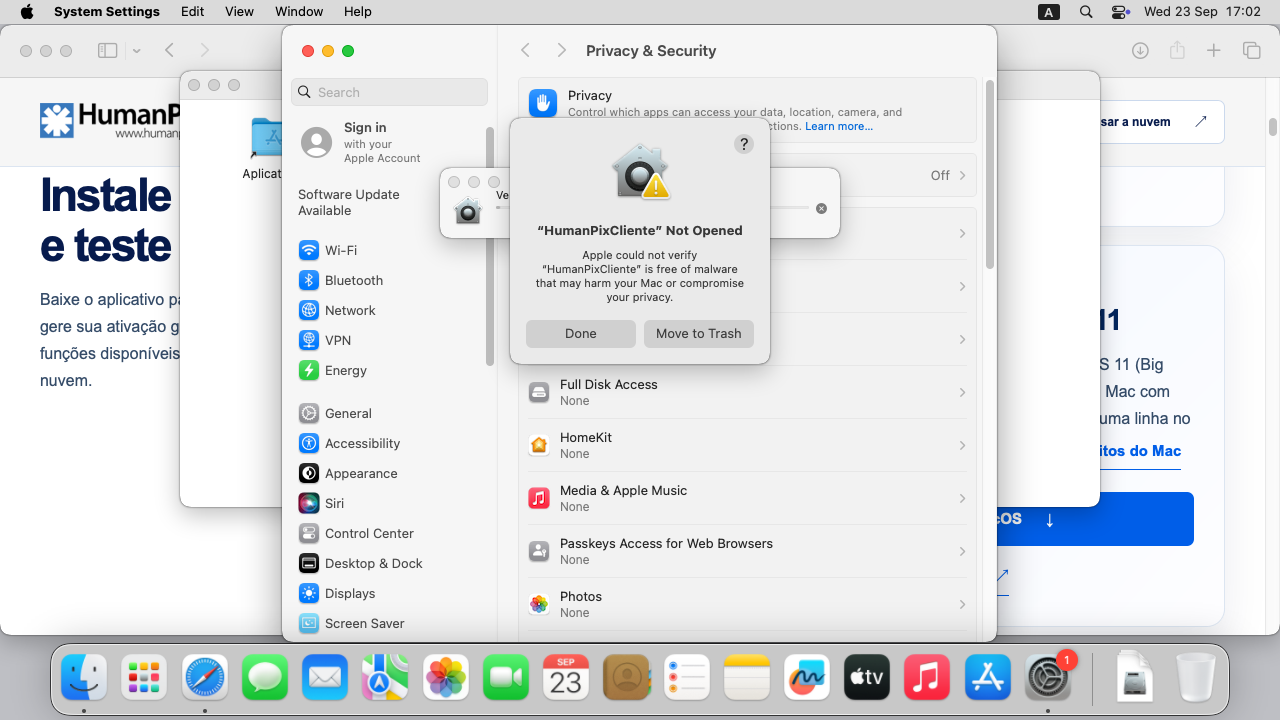Expand the HomeKit row
Screen dimensions: 1280x720
pyautogui.click(x=747, y=445)
